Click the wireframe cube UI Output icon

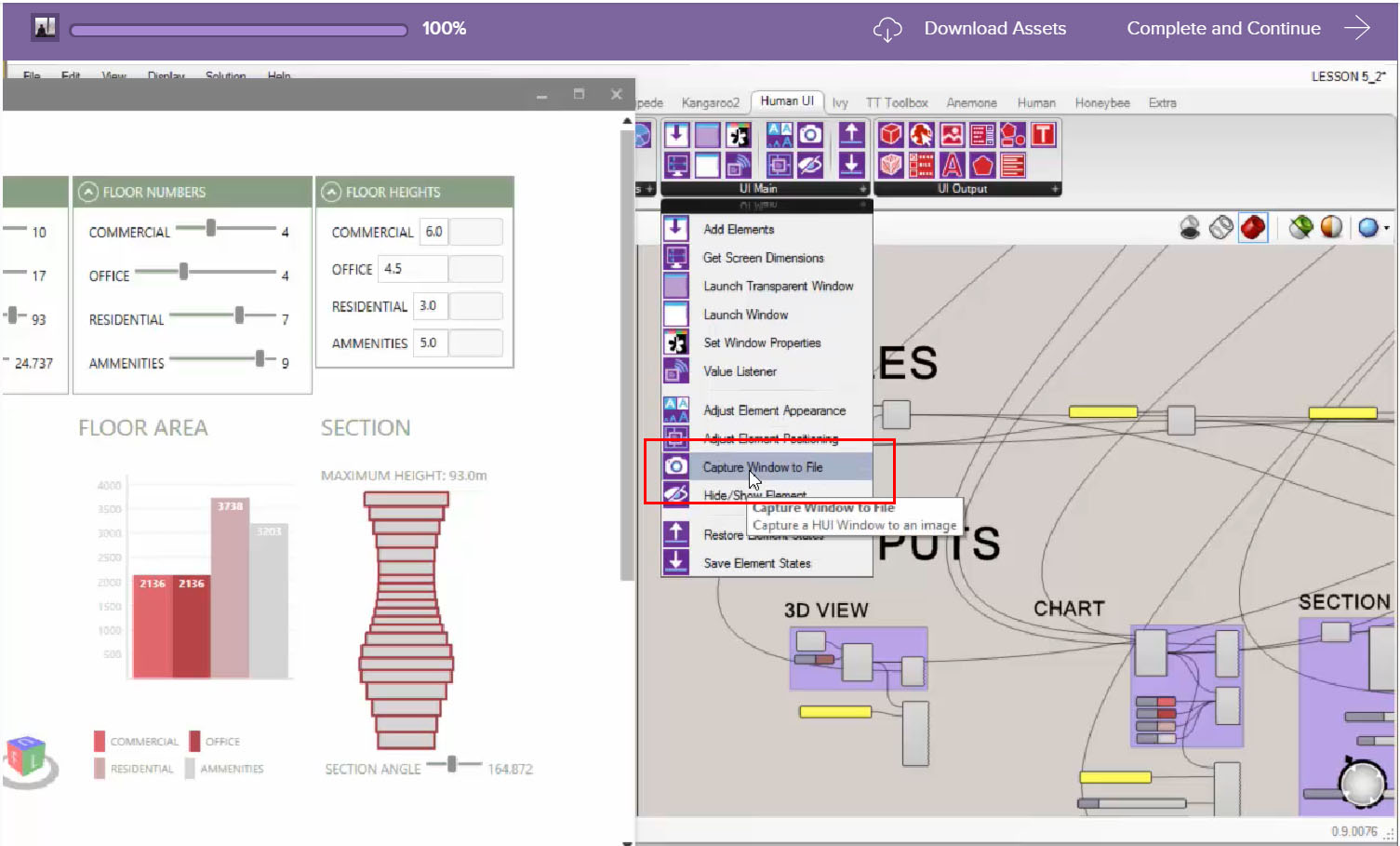[x=891, y=165]
